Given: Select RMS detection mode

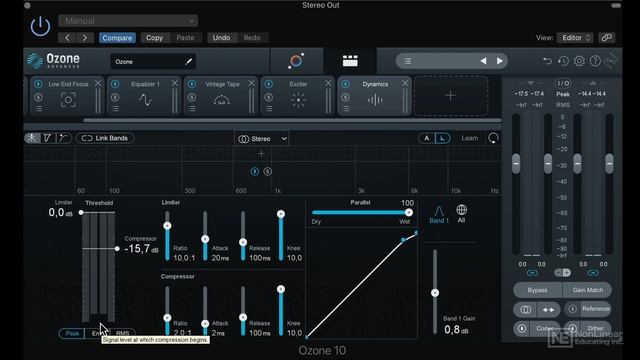Looking at the screenshot, I should (122, 333).
